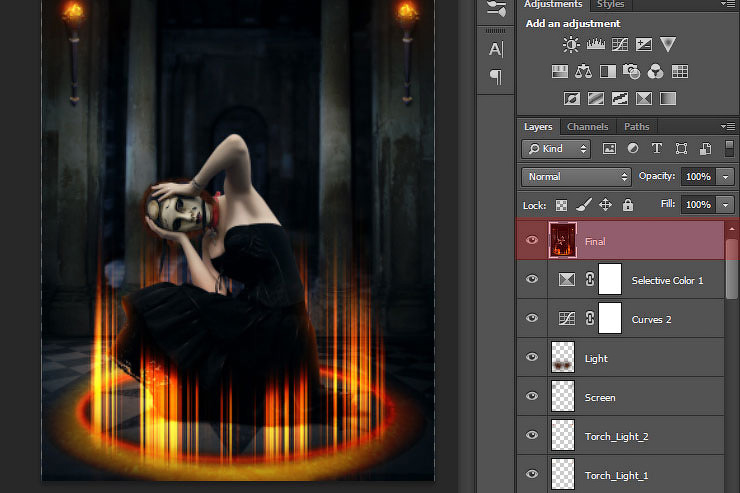
Task: Toggle visibility of Selective Color 1 layer
Action: 532,280
